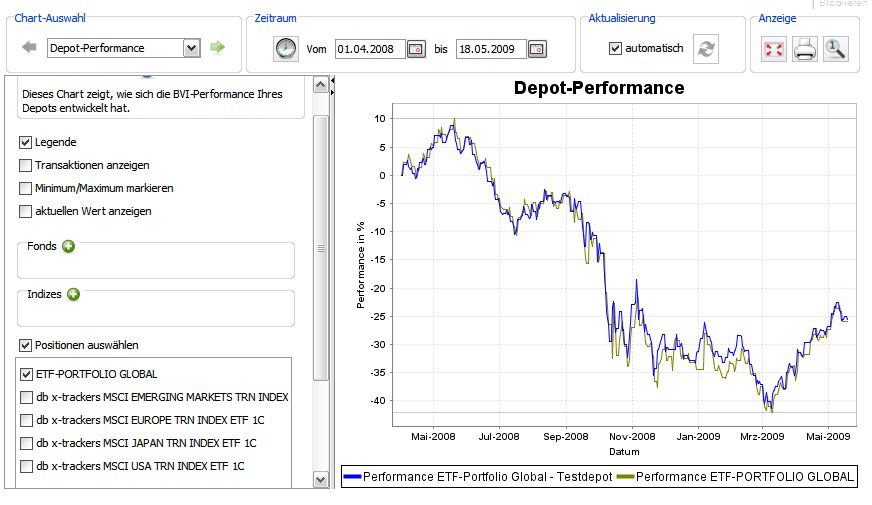Image resolution: width=872 pixels, height=505 pixels.
Task: Click the Jul-2008 axis label
Action: pos(499,437)
